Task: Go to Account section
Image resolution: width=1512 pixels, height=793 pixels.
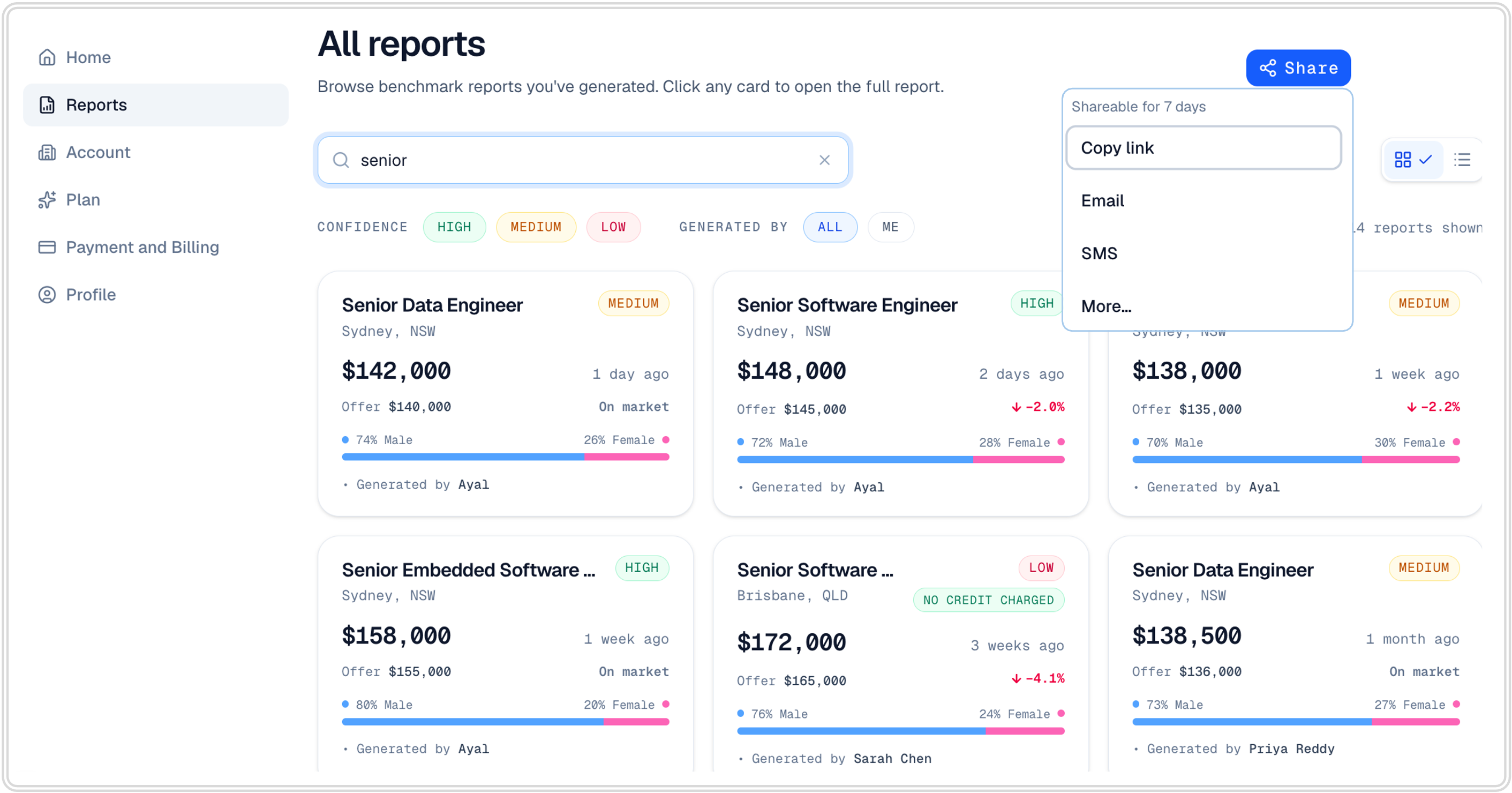Action: click(x=155, y=153)
